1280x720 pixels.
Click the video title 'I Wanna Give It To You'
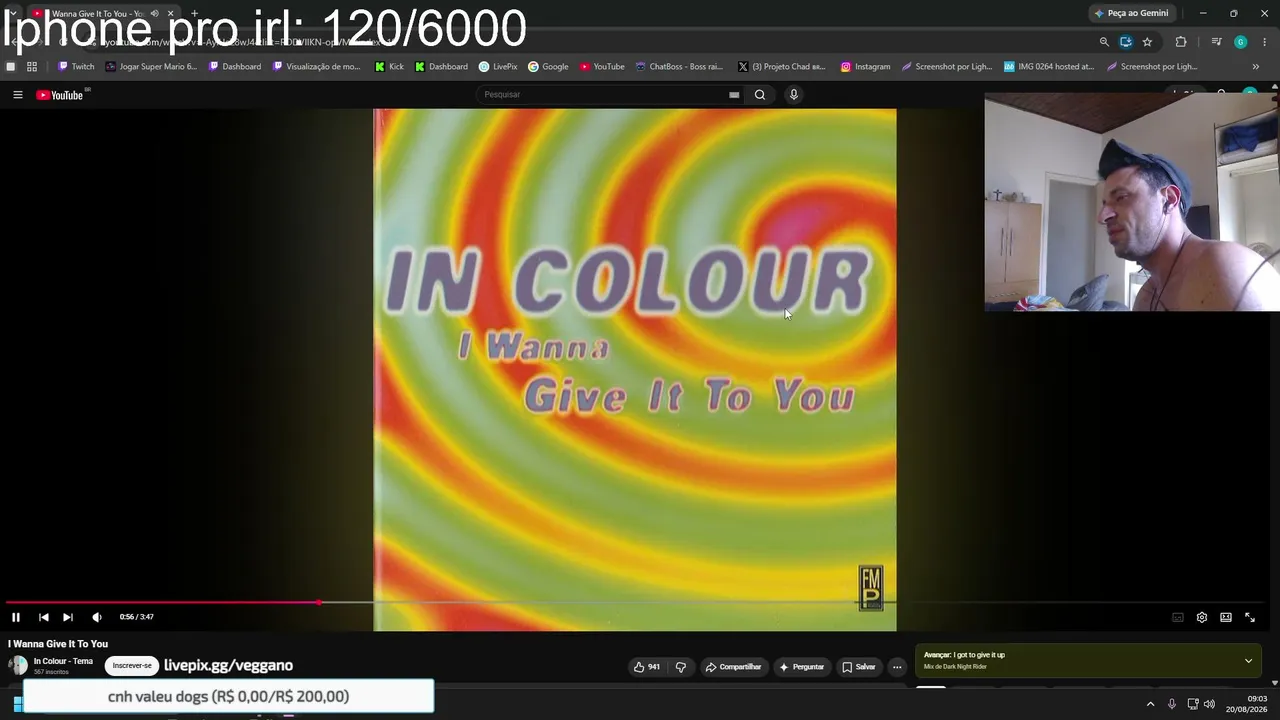58,644
